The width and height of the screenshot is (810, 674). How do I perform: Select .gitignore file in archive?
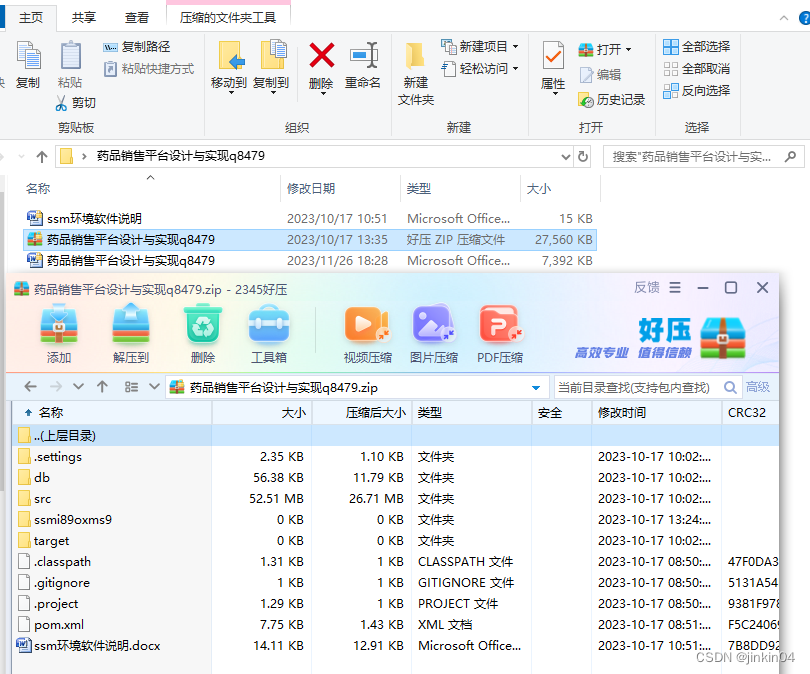point(395,583)
